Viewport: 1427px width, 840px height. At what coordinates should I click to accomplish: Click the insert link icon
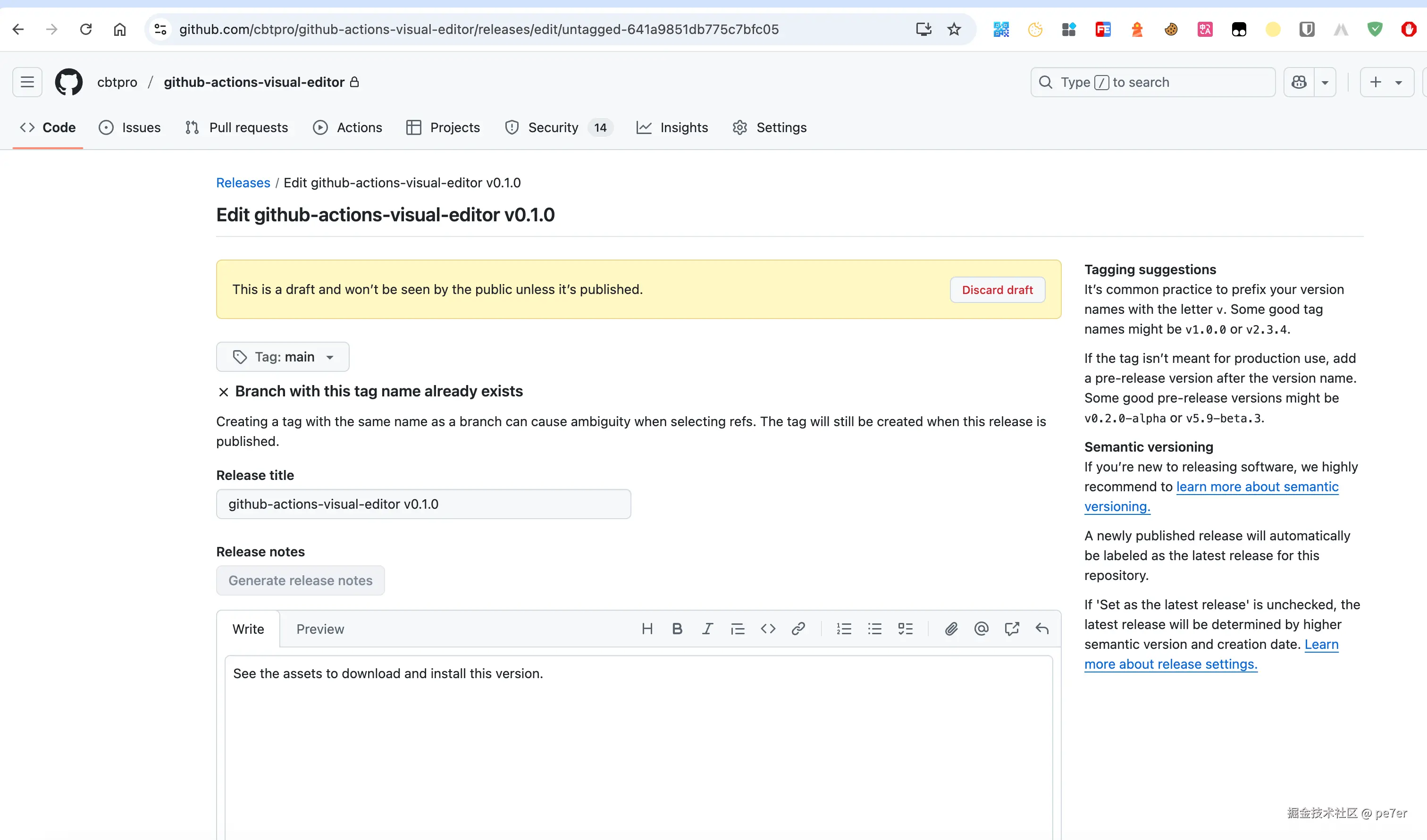(798, 629)
